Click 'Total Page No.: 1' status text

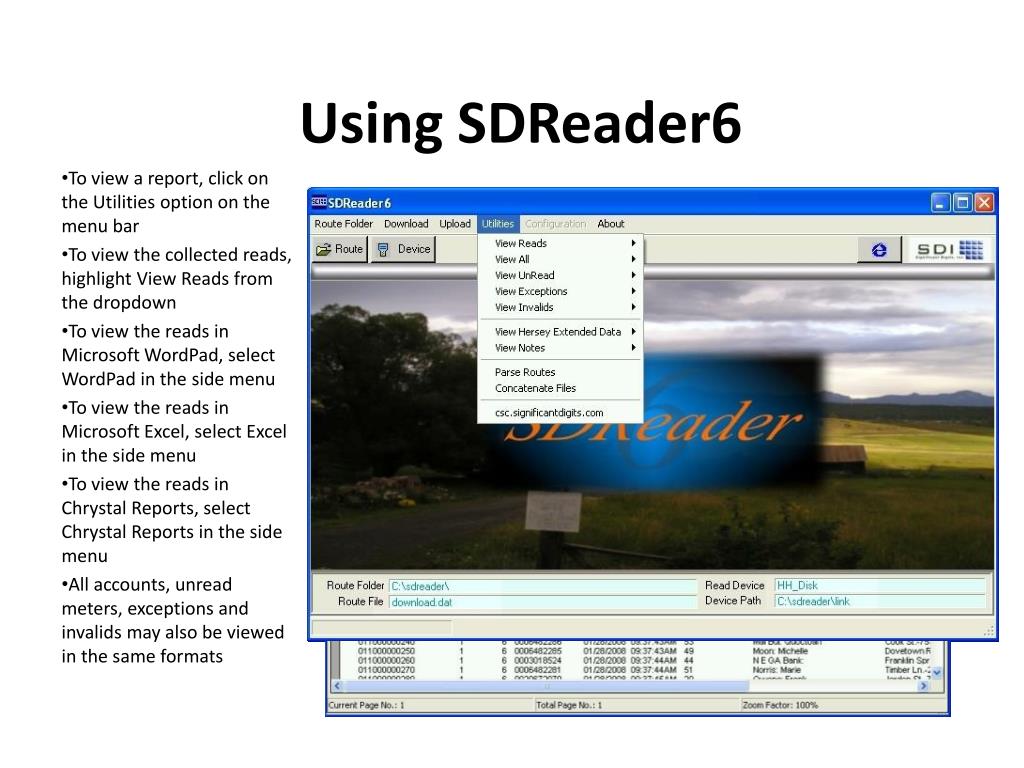[569, 705]
